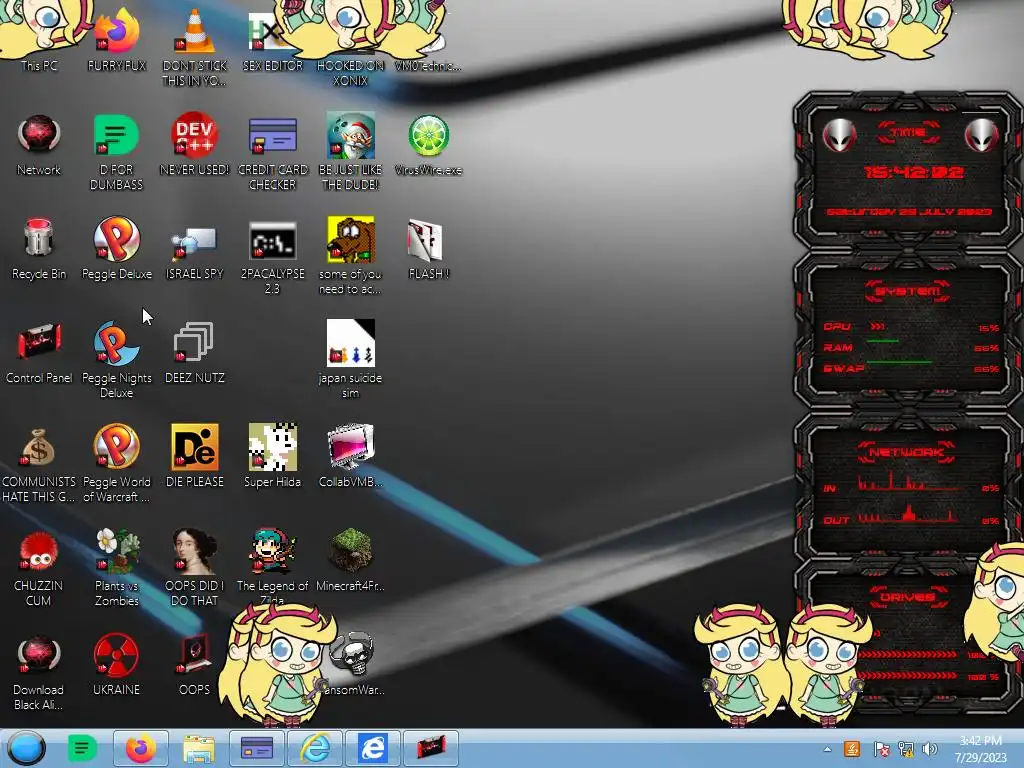Open the orange Java tray icon
Viewport: 1024px width, 768px height.
[x=852, y=749]
